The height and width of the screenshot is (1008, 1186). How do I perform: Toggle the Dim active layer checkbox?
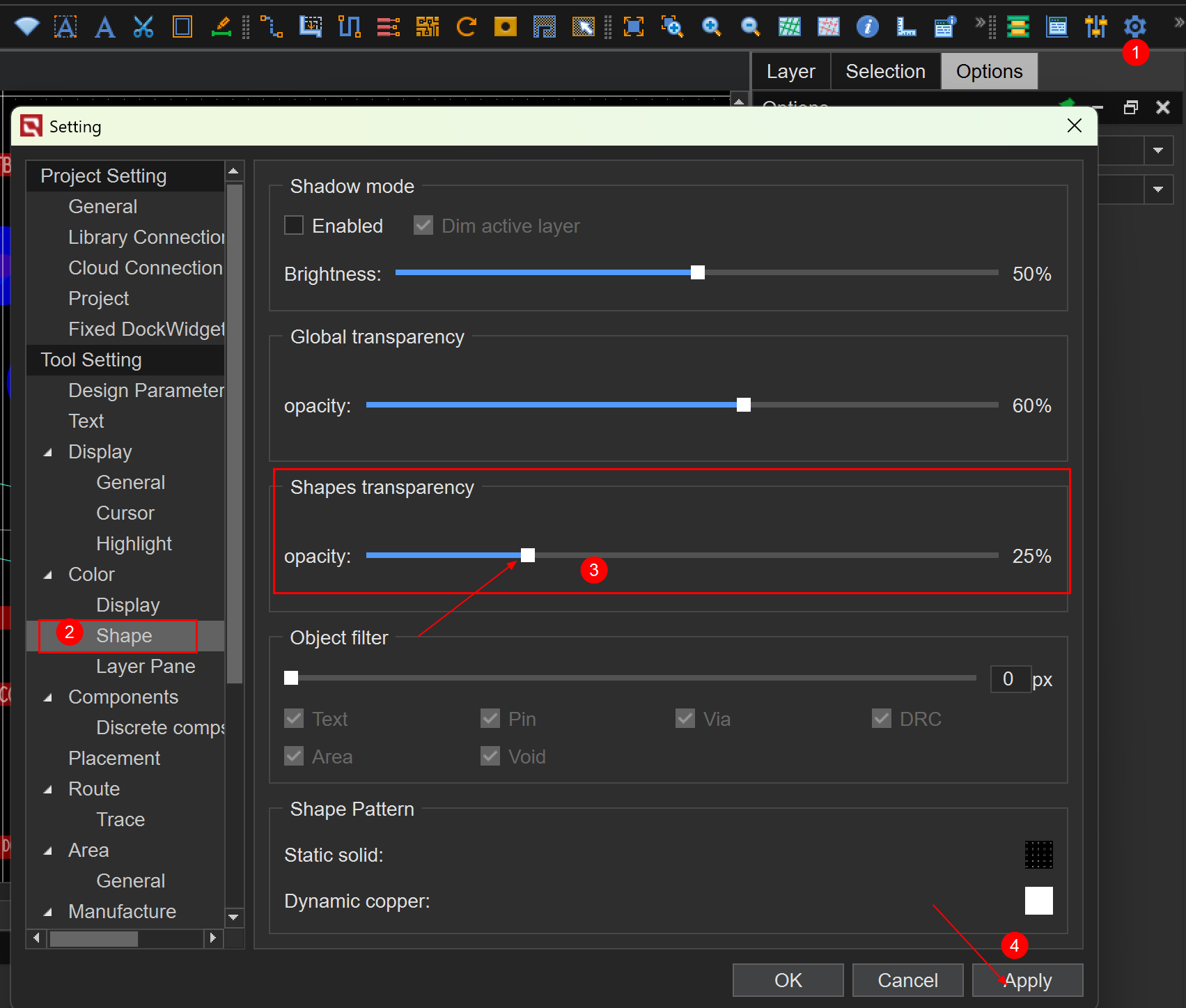click(423, 226)
